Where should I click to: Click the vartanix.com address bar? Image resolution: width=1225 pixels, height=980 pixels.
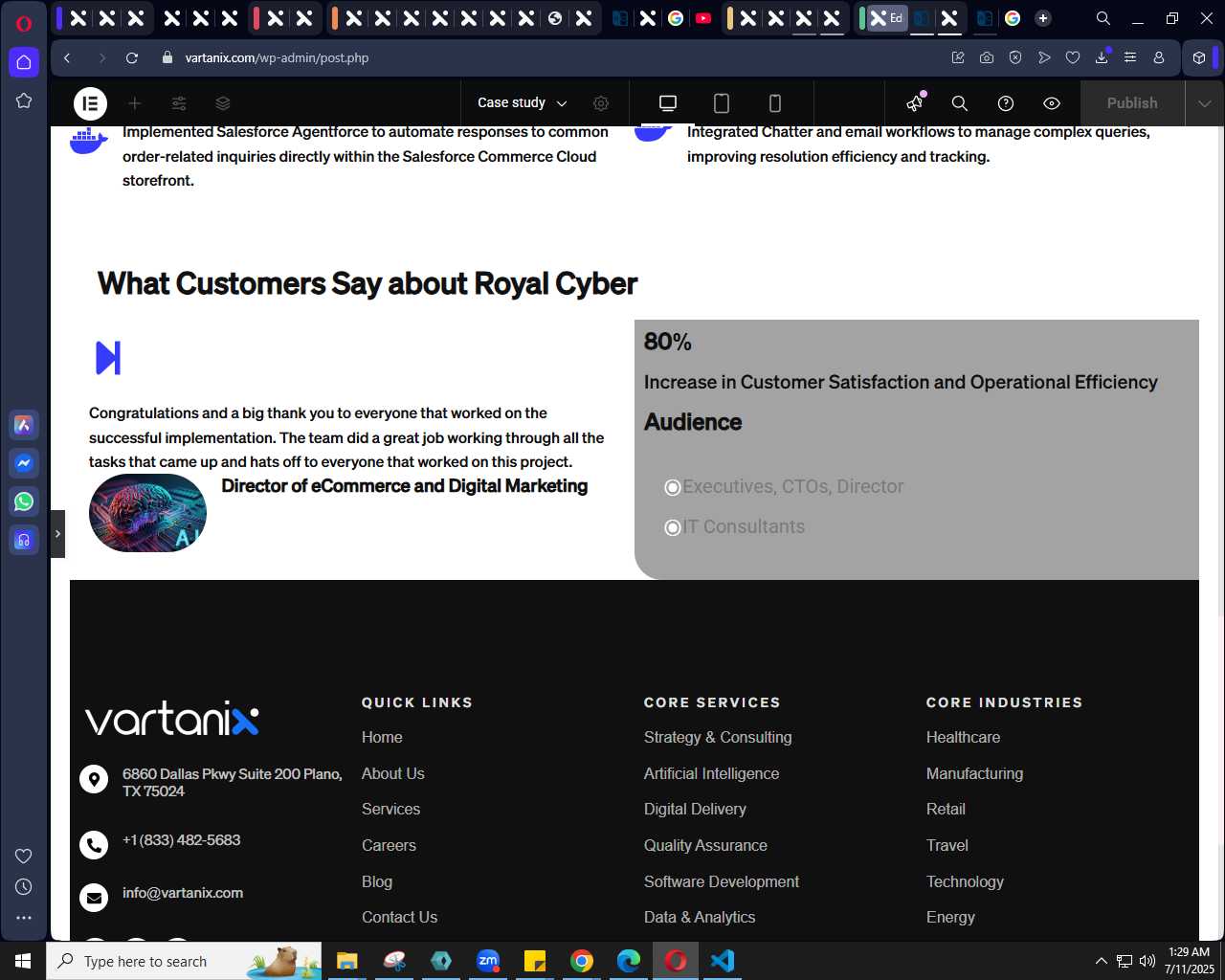tap(277, 58)
